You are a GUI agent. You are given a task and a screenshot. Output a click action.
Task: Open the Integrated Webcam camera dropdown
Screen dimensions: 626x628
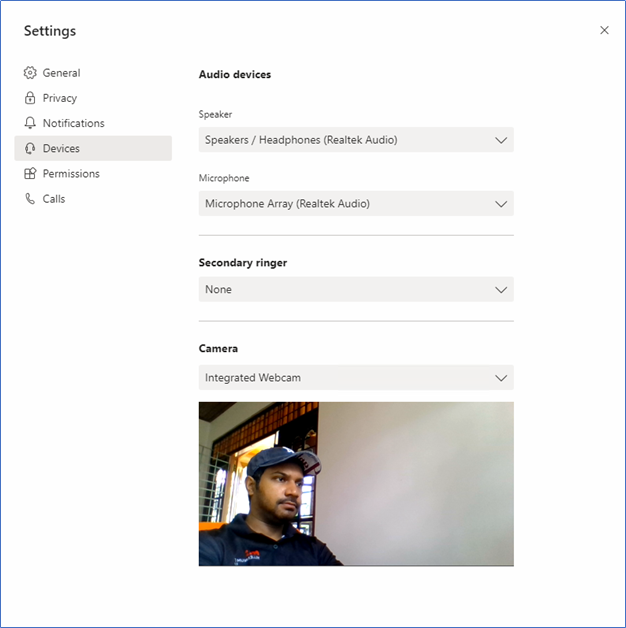[x=356, y=377]
